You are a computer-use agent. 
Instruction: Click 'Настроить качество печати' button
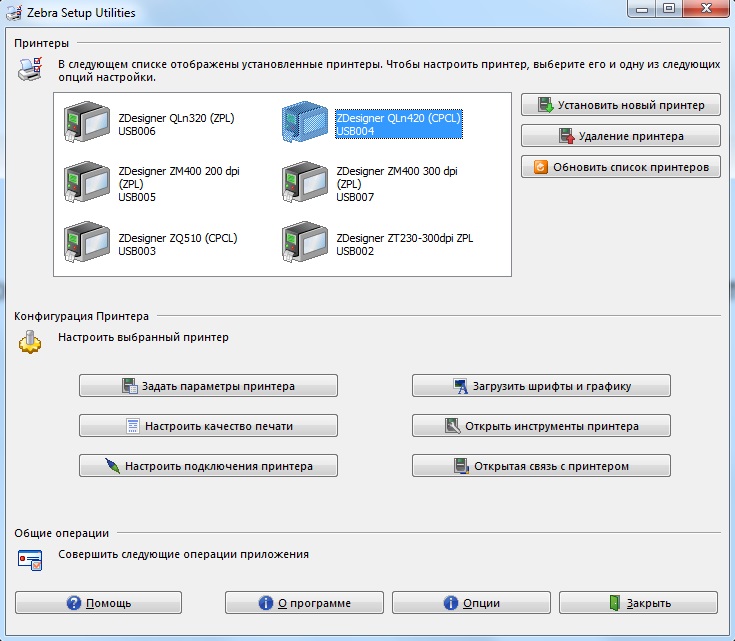tap(208, 425)
